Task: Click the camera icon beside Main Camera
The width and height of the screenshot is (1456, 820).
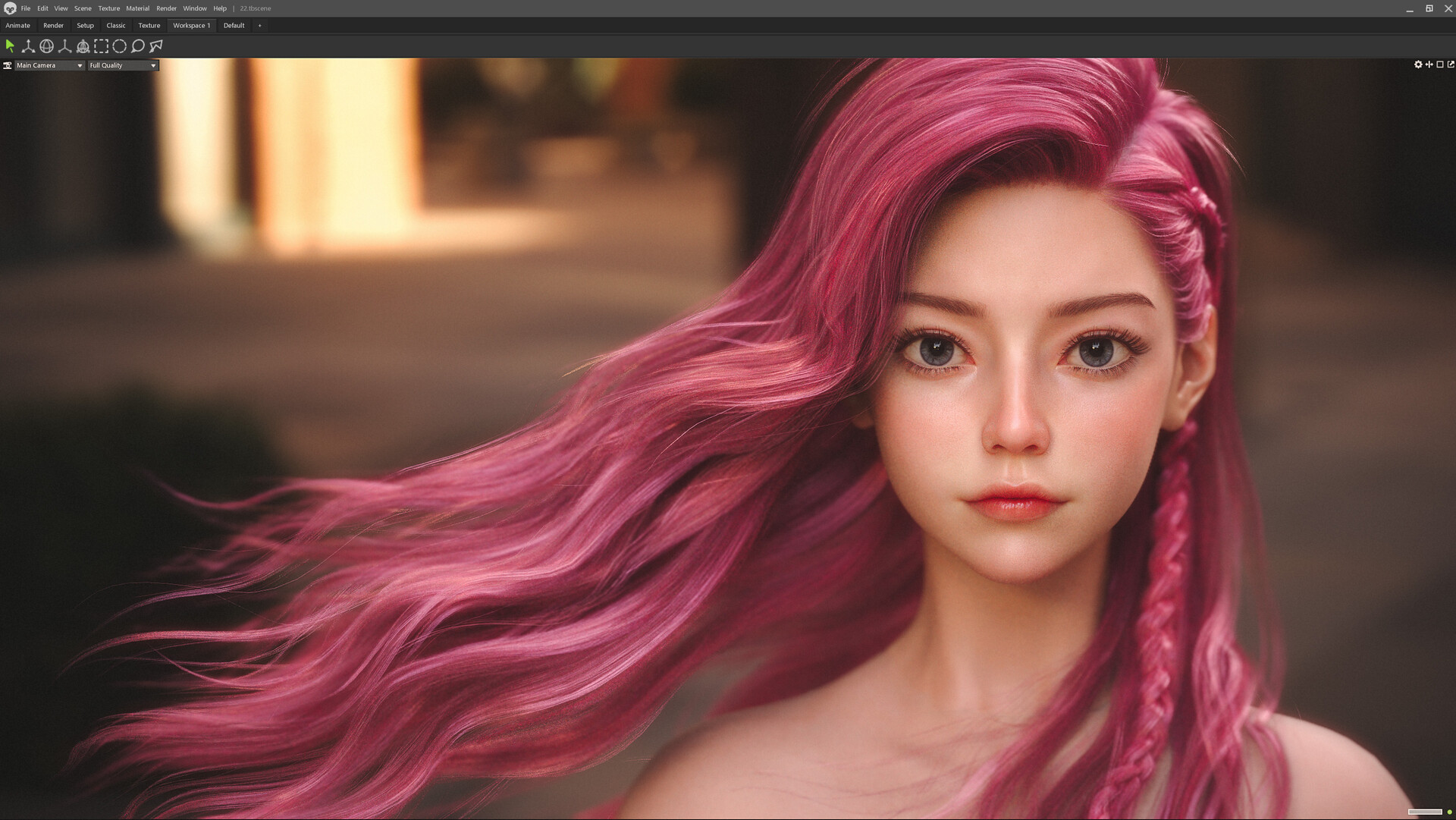Action: 8,65
